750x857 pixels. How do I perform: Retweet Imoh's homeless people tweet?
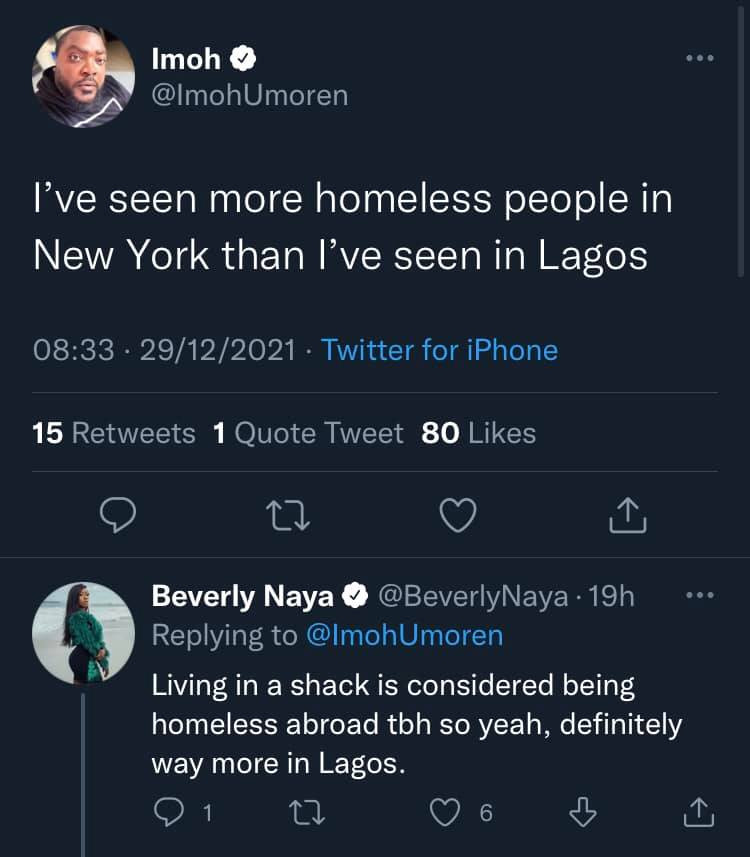[x=289, y=514]
